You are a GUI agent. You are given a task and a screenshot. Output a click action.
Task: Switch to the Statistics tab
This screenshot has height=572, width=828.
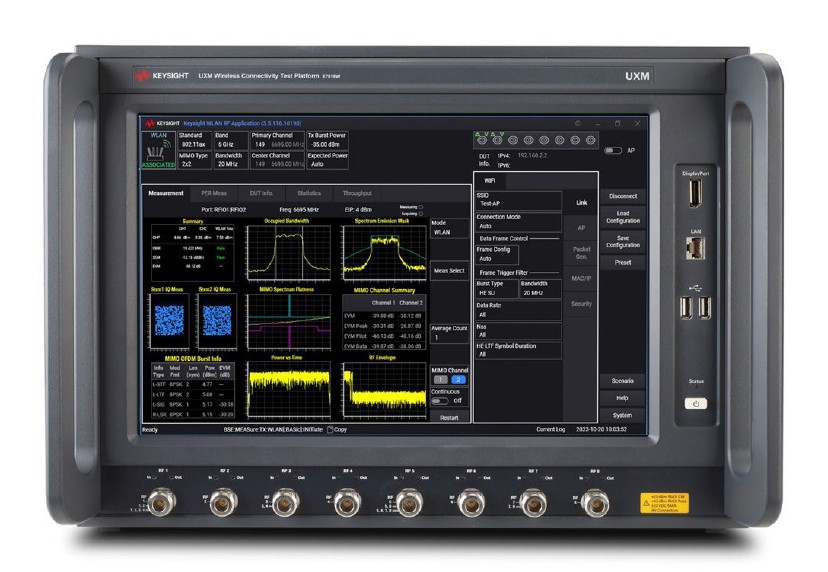click(x=309, y=193)
